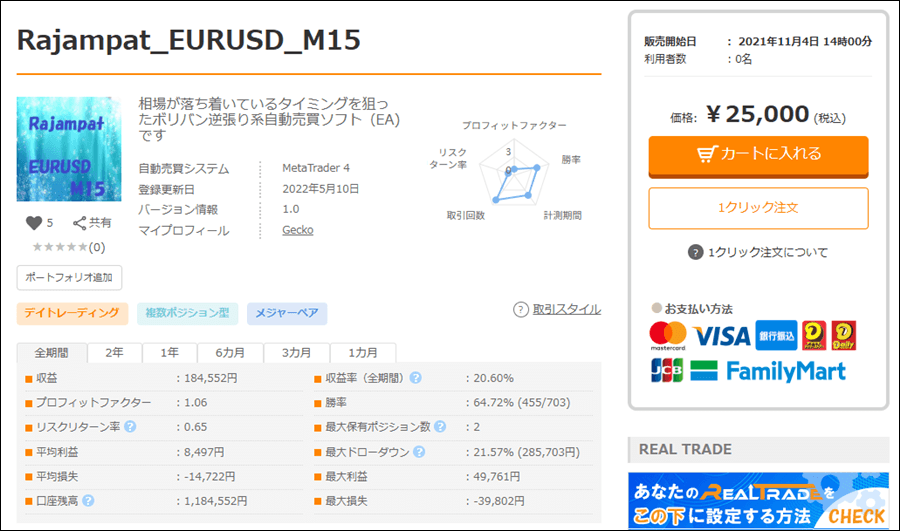Click help icon beside 口座残高

click(x=89, y=501)
